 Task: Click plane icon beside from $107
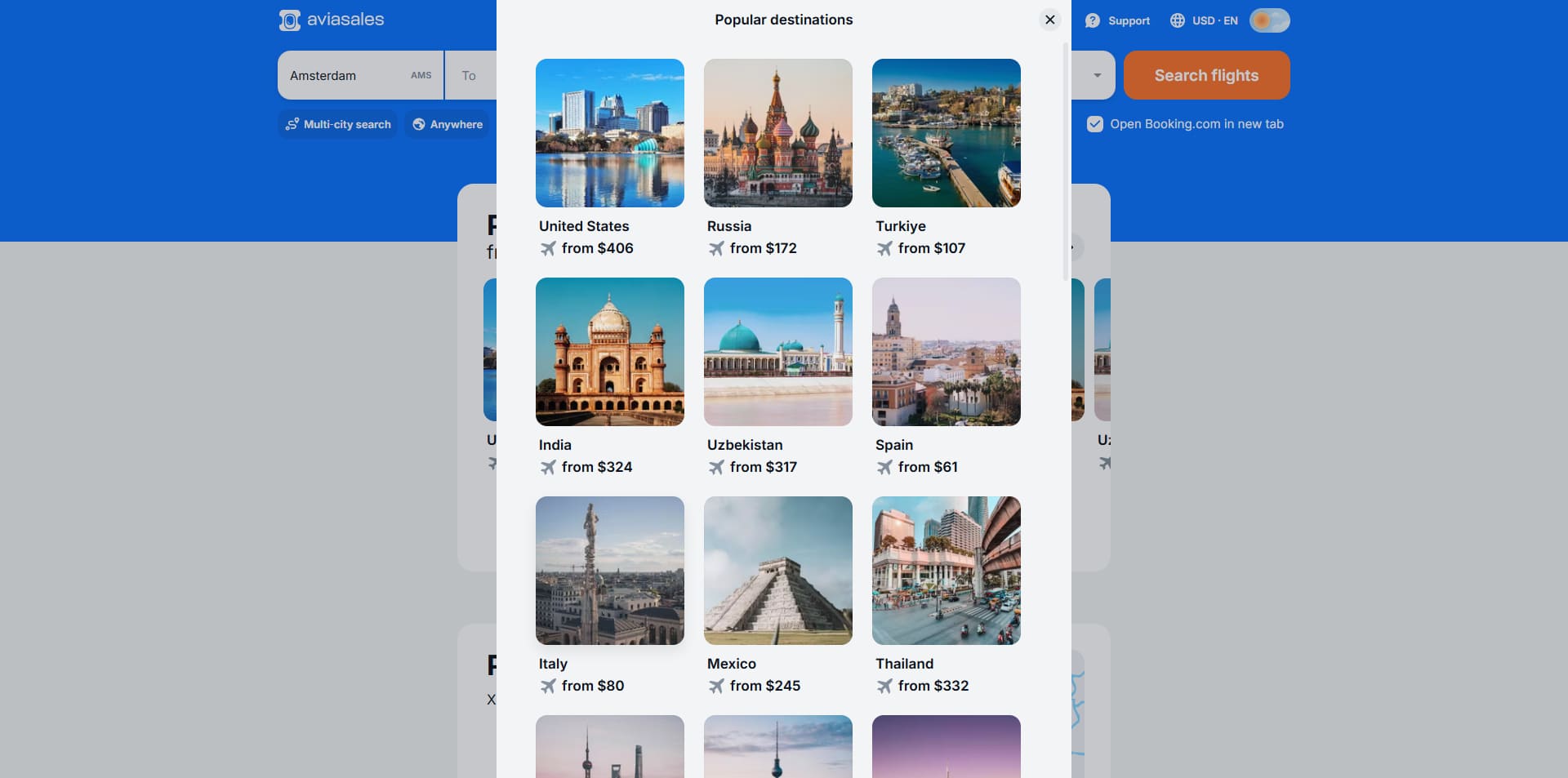[884, 248]
